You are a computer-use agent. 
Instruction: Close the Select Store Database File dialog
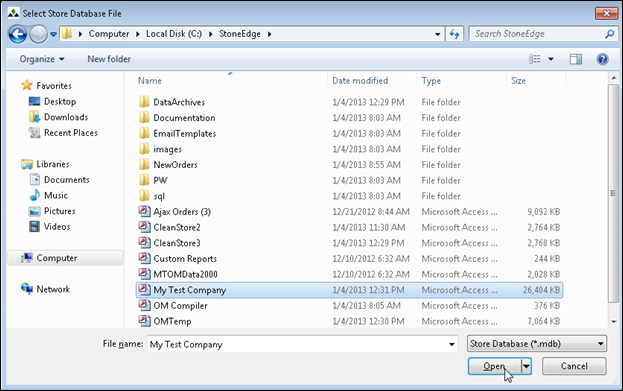(606, 13)
